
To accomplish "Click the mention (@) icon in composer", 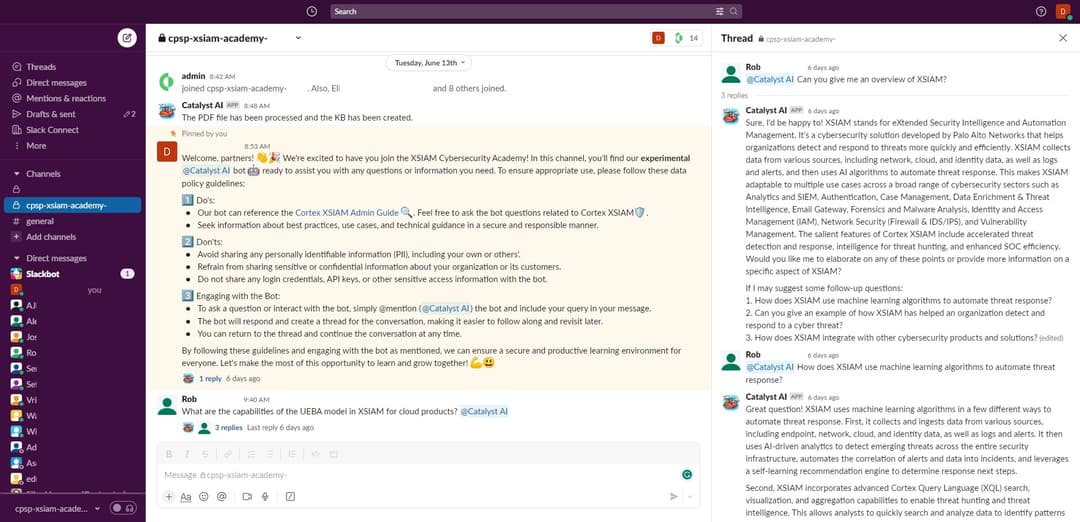I will (221, 496).
